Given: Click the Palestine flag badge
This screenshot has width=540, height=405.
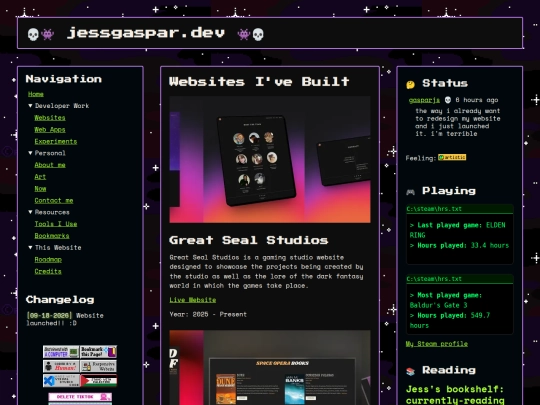Looking at the screenshot, I should point(98,381).
